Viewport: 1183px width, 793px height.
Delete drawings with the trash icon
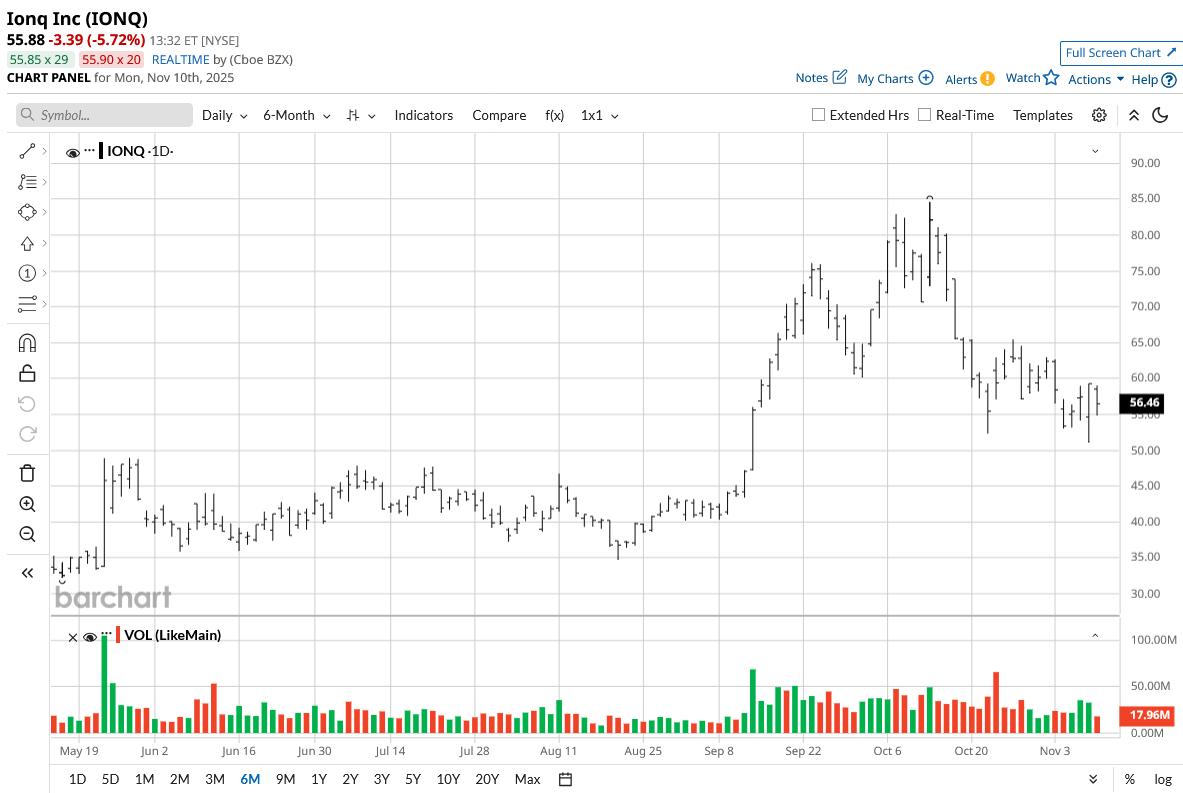click(27, 473)
